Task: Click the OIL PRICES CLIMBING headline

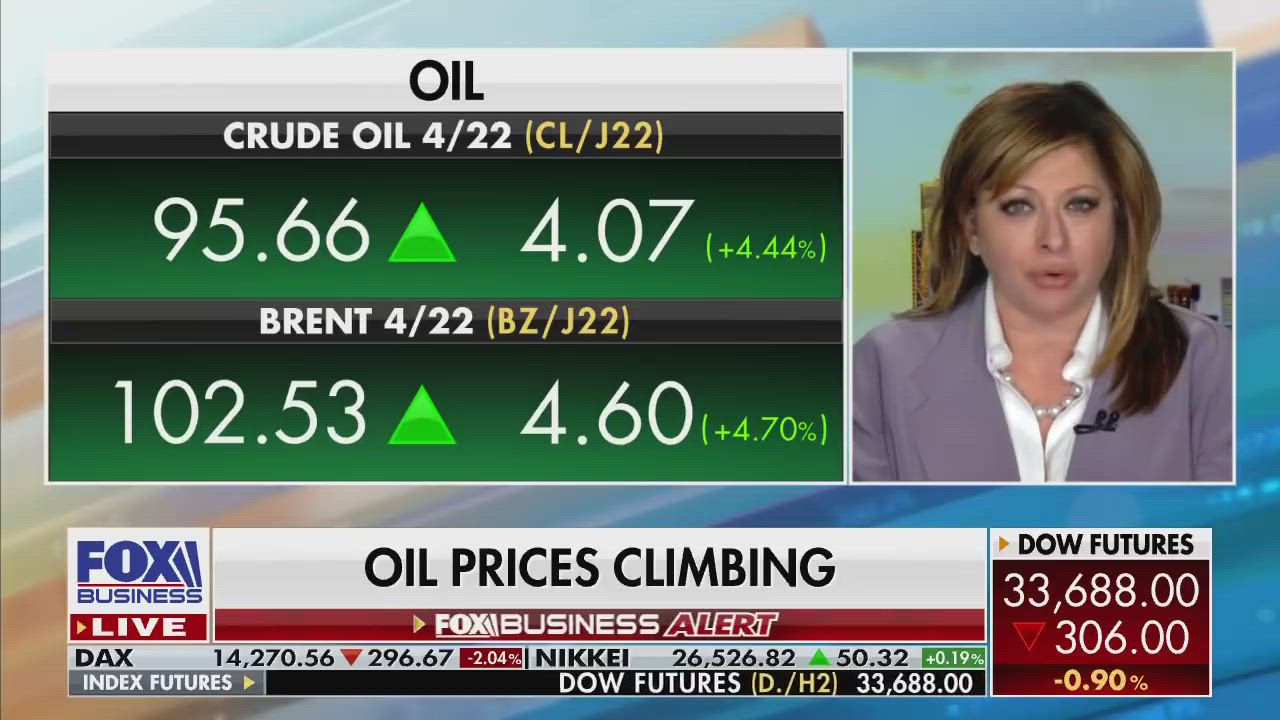Action: click(x=599, y=568)
